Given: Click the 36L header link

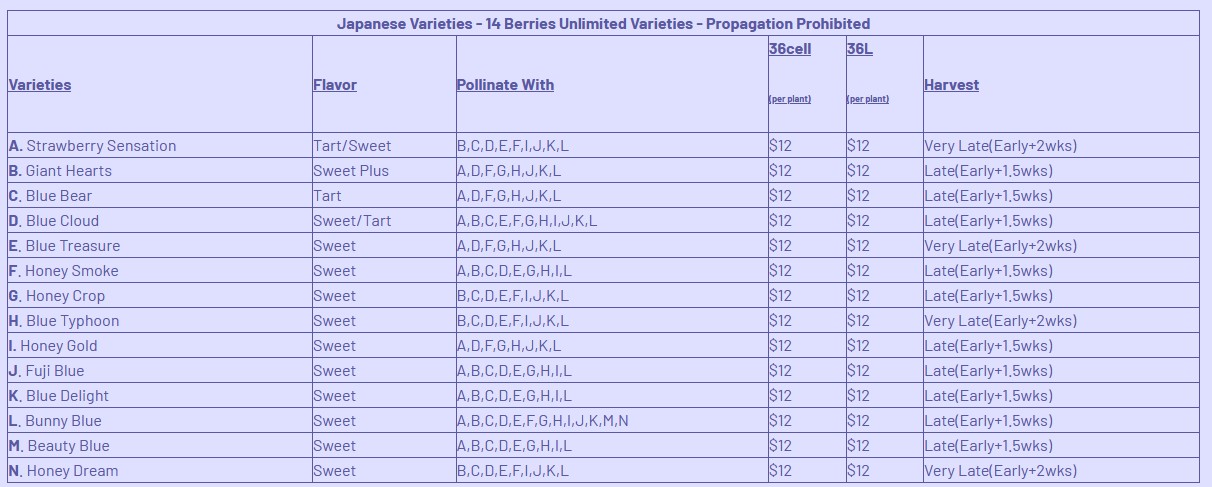Looking at the screenshot, I should 860,48.
